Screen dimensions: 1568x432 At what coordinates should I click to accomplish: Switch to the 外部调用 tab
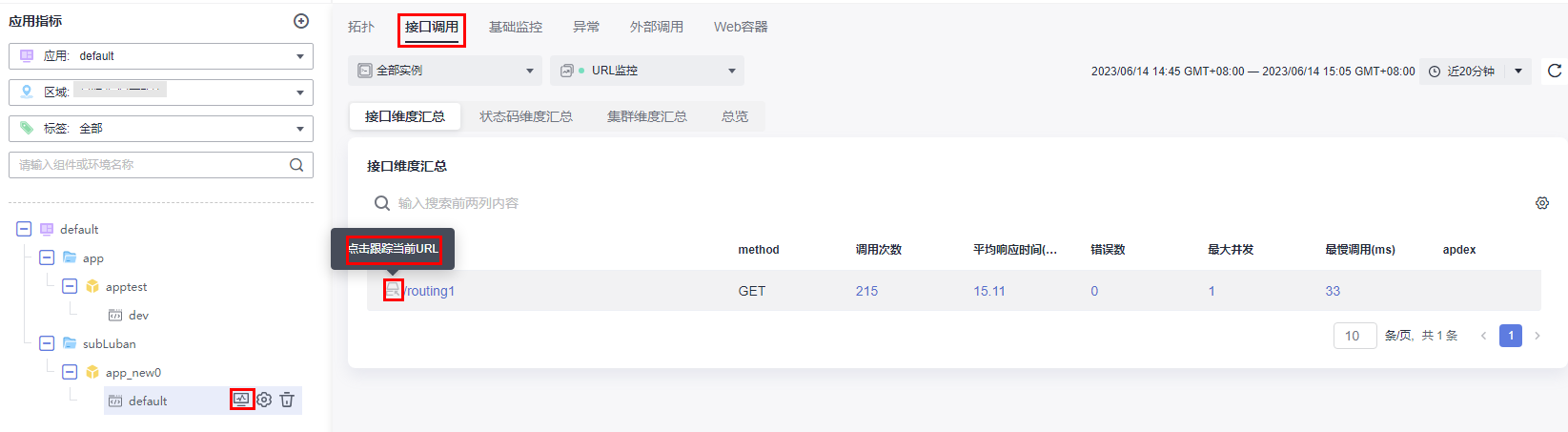657,27
